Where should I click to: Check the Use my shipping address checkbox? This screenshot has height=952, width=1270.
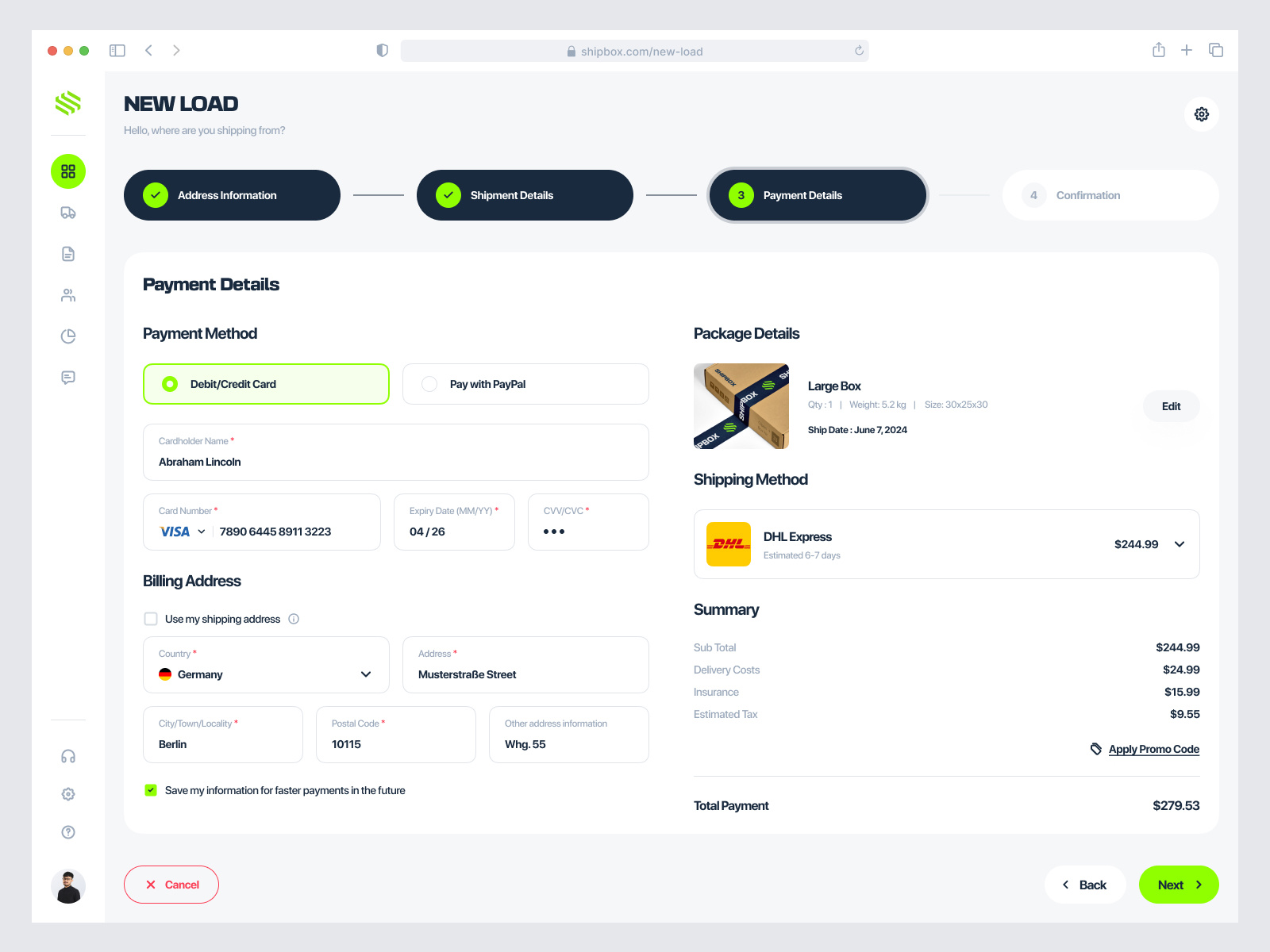click(150, 619)
